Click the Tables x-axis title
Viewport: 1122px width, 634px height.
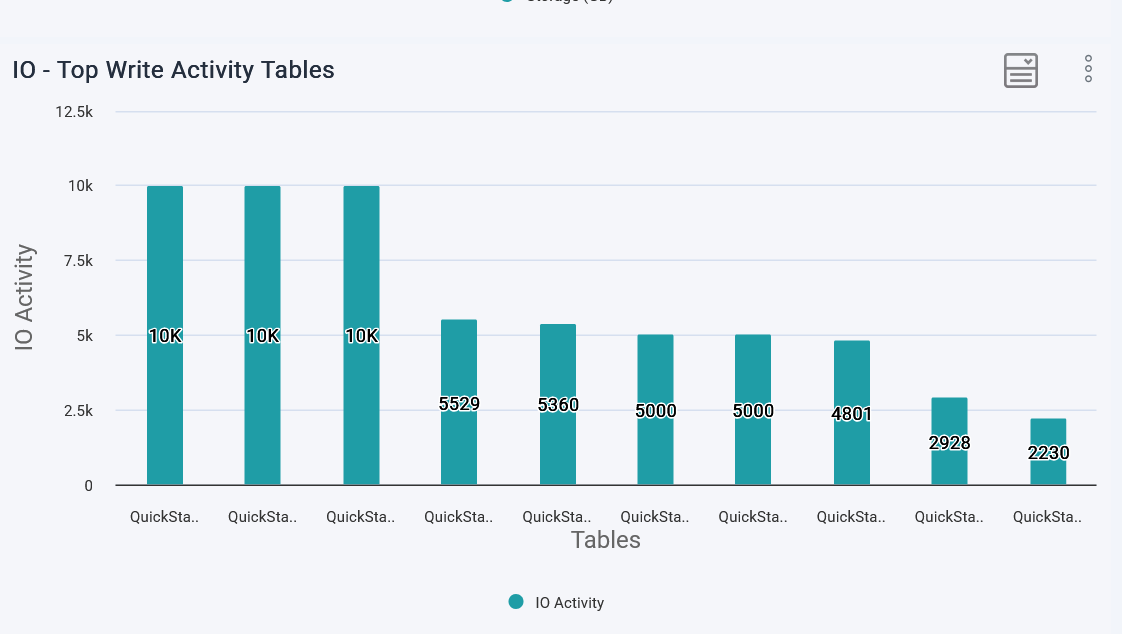pos(605,541)
